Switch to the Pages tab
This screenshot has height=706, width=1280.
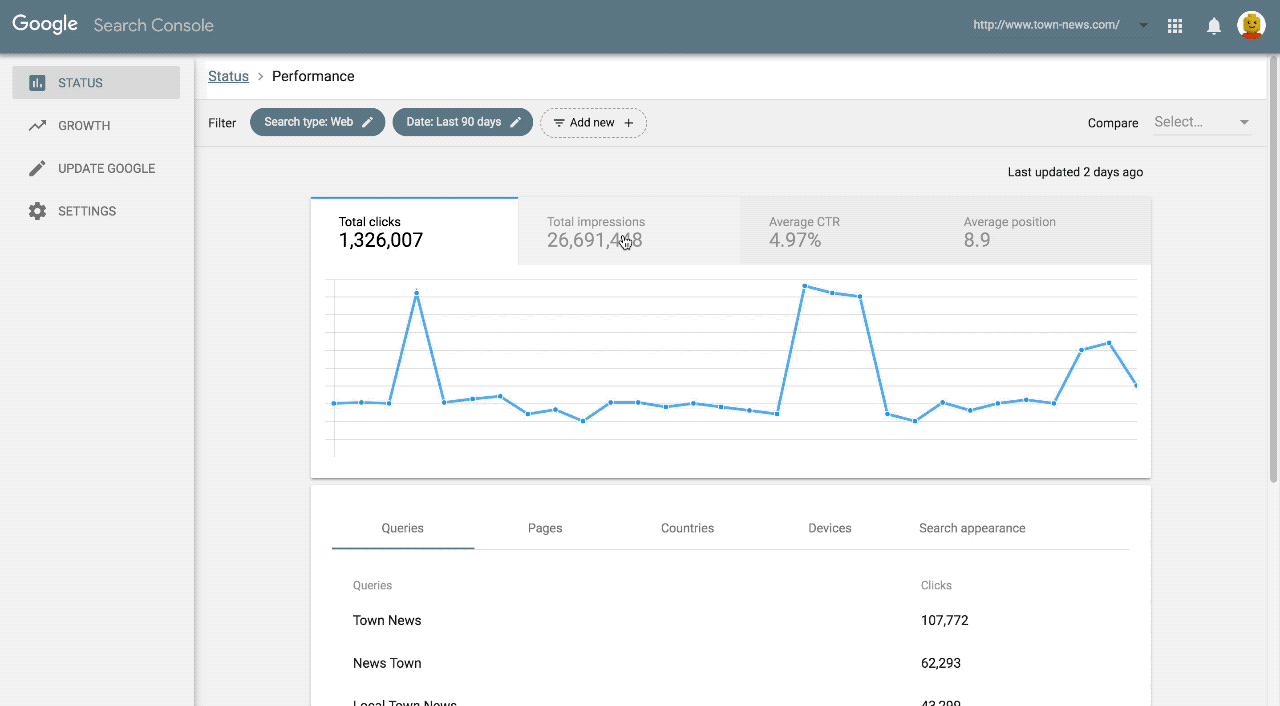coord(545,528)
